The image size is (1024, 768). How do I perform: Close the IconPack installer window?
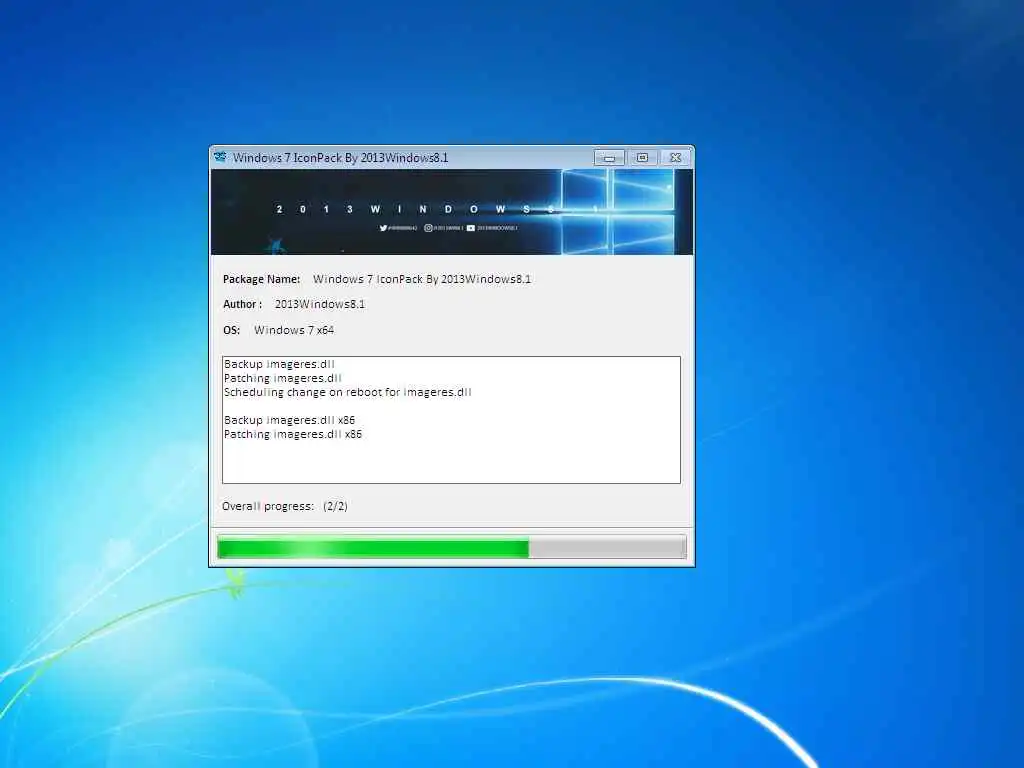(x=676, y=157)
